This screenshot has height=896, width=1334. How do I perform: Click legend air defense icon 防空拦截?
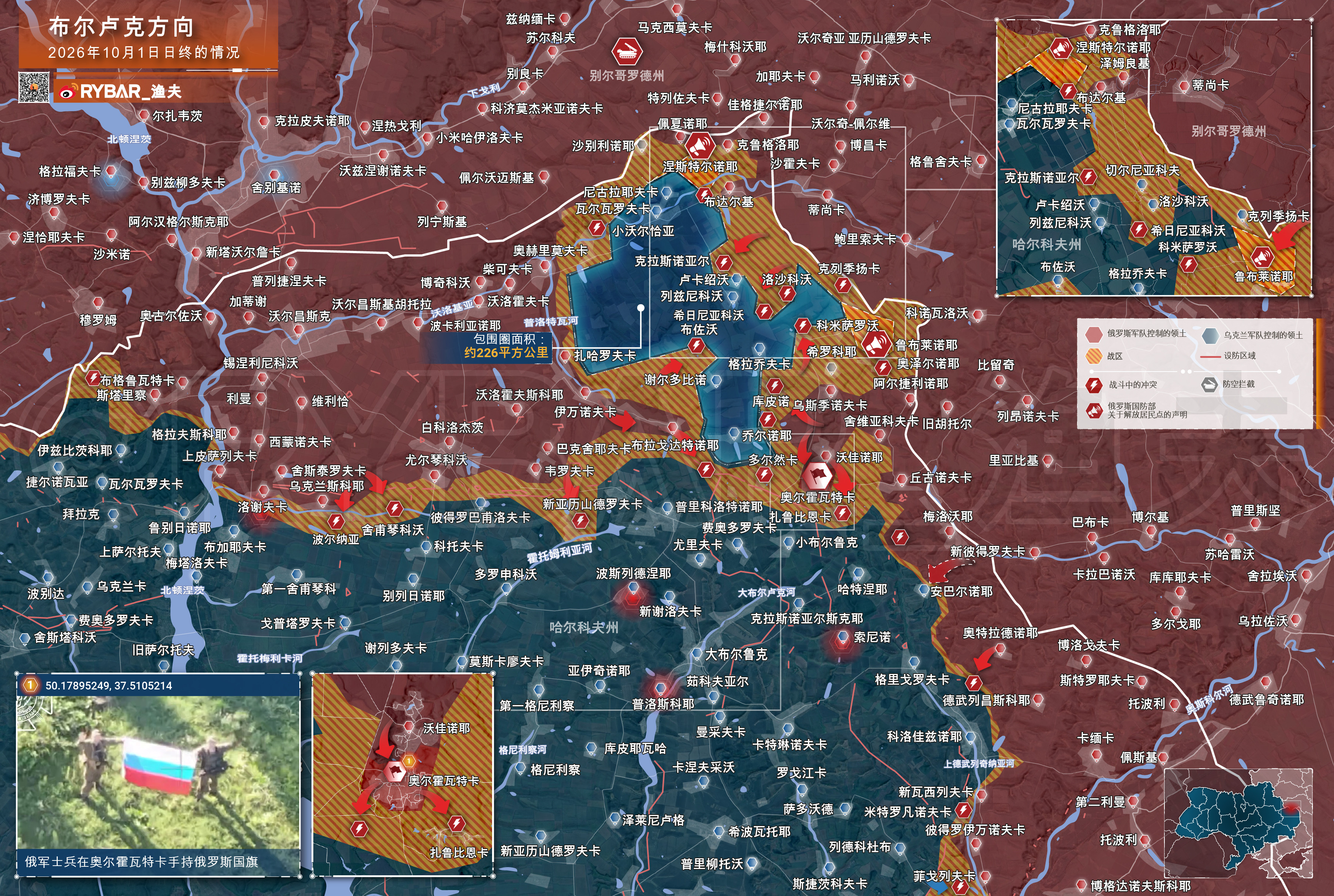(x=1209, y=385)
